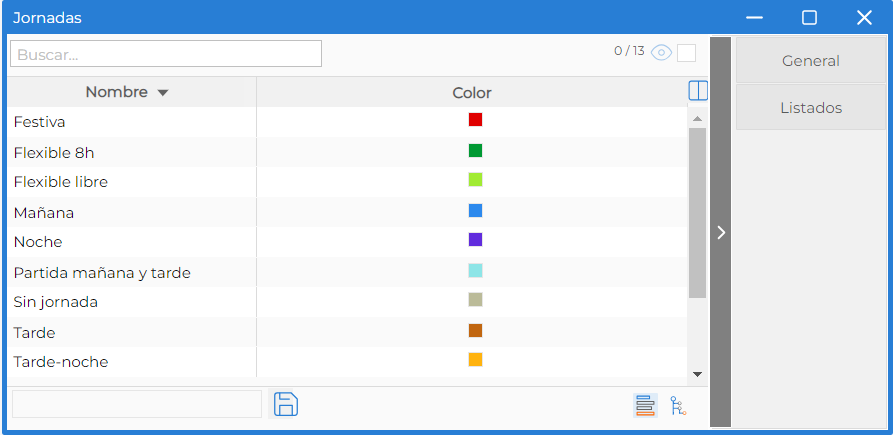Open the column chooser icon
This screenshot has height=435, width=893.
pyautogui.click(x=698, y=91)
